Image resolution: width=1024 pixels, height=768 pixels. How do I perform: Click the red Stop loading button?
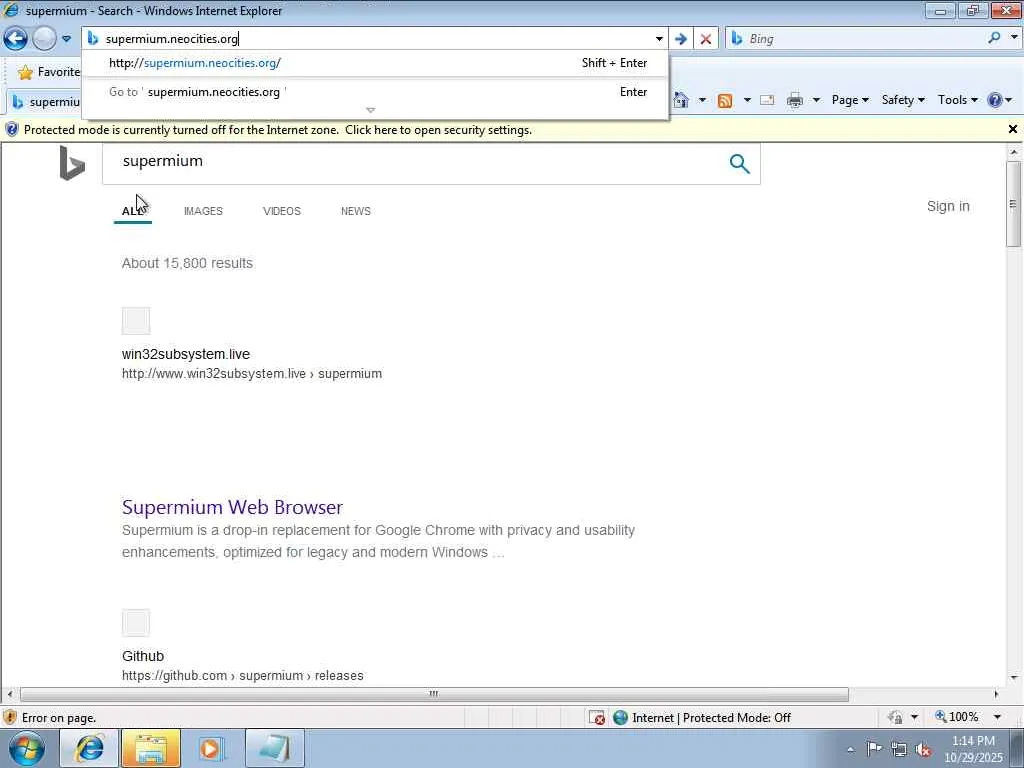(705, 39)
